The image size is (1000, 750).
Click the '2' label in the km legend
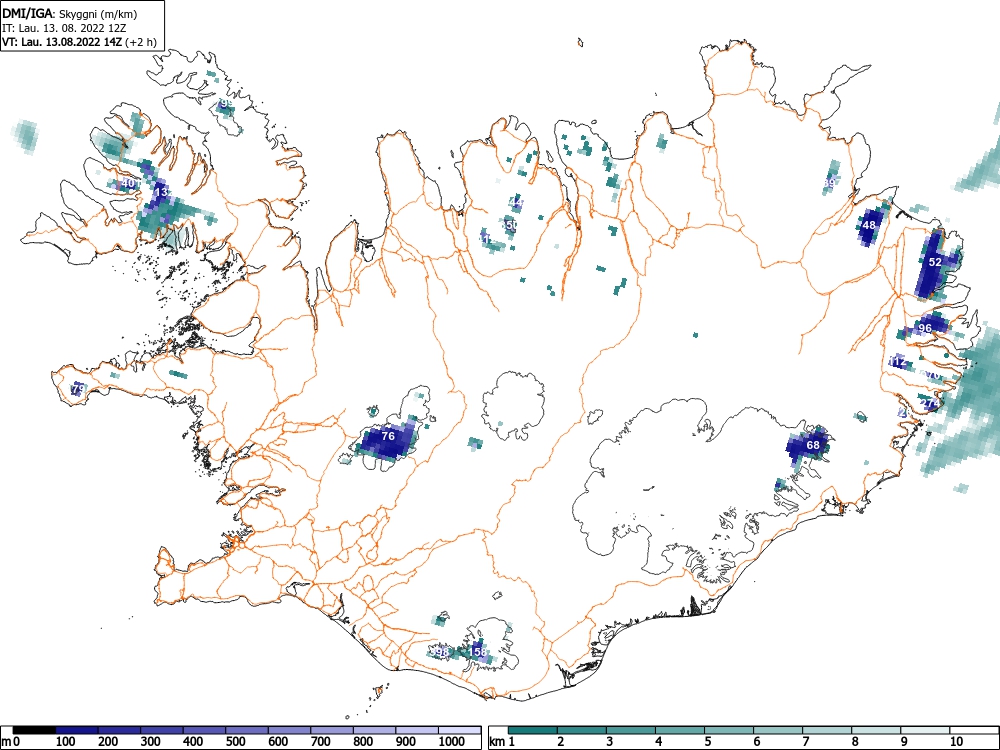click(x=561, y=742)
